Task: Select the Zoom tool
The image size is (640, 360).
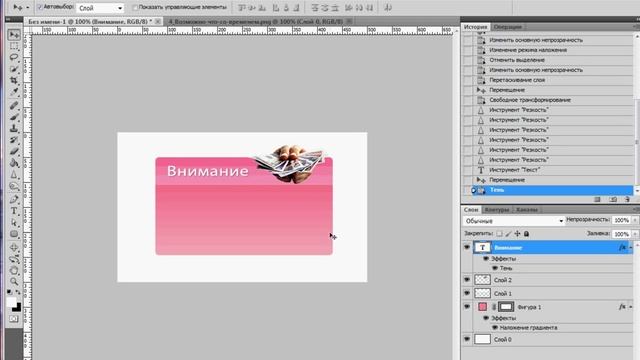Action: tap(14, 282)
